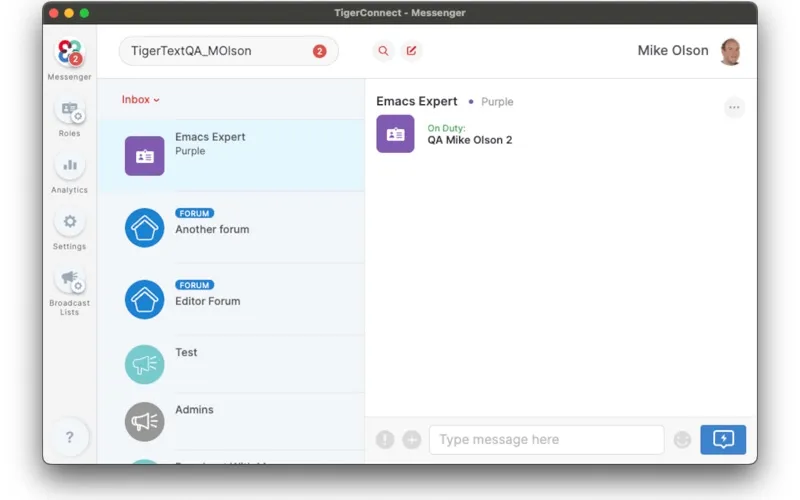Open the Analytics chart icon
The height and width of the screenshot is (500, 800).
[69, 165]
